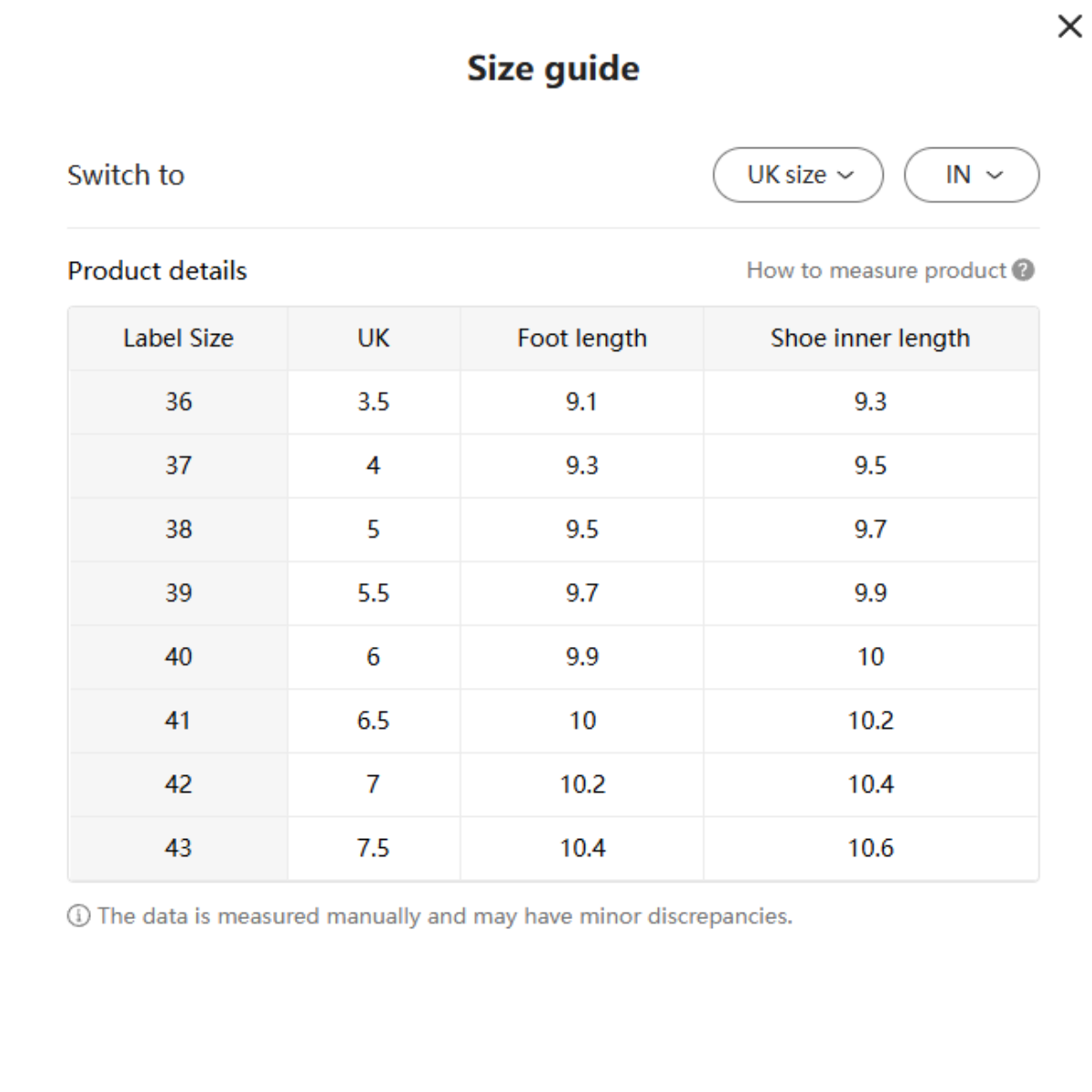Click the Shoe inner length column header
The image size is (1092, 1092).
point(870,339)
